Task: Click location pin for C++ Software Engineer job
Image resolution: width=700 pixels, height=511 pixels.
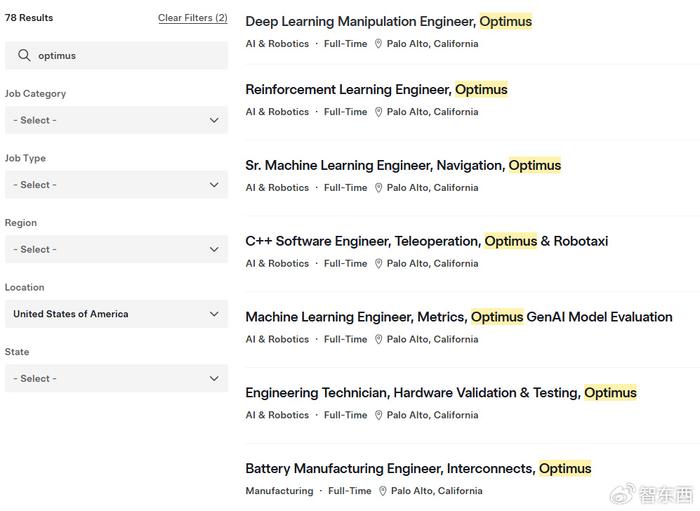Action: pos(378,263)
